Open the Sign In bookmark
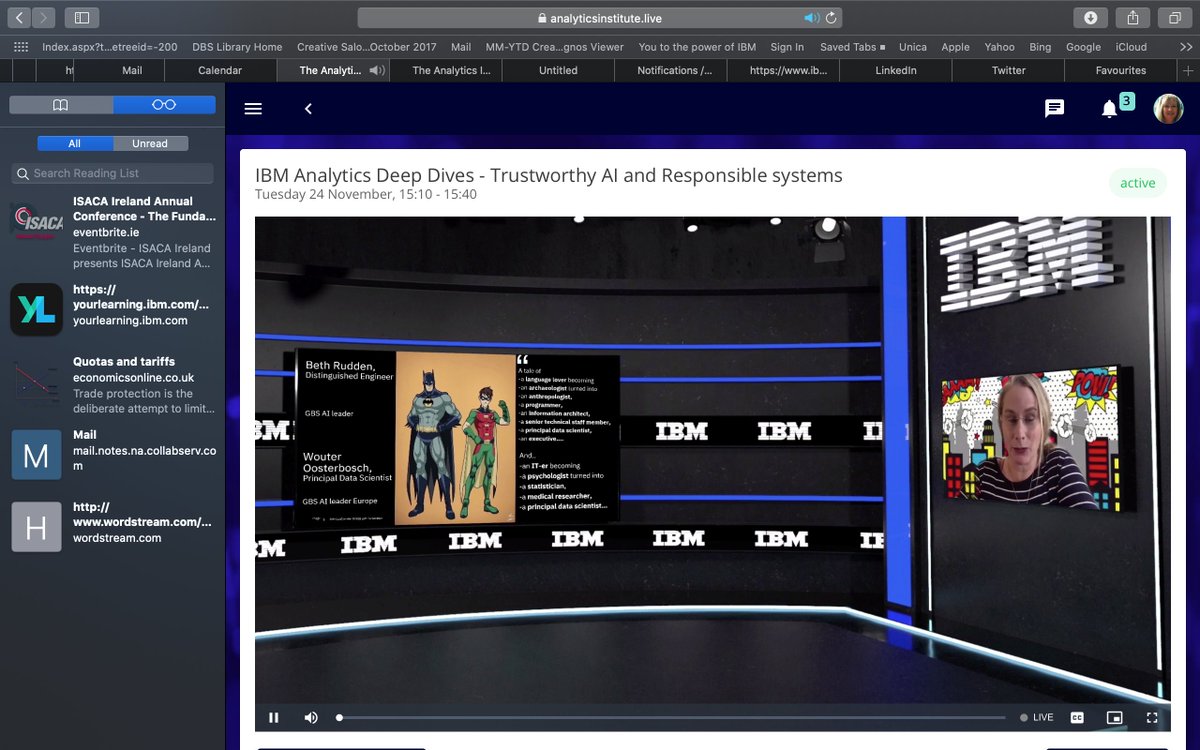The width and height of the screenshot is (1200, 750). point(787,47)
